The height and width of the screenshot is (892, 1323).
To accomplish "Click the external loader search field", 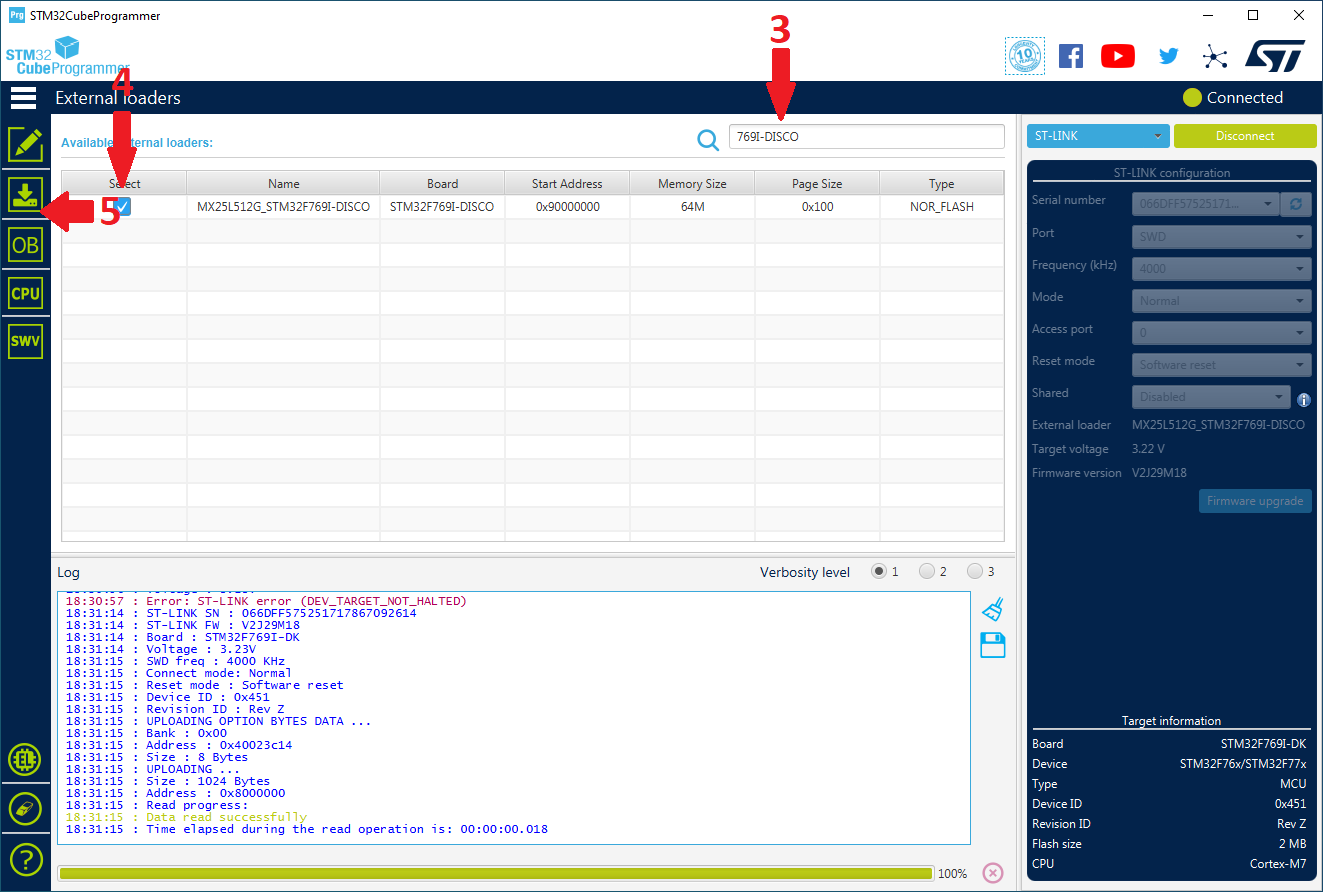I will pyautogui.click(x=865, y=137).
